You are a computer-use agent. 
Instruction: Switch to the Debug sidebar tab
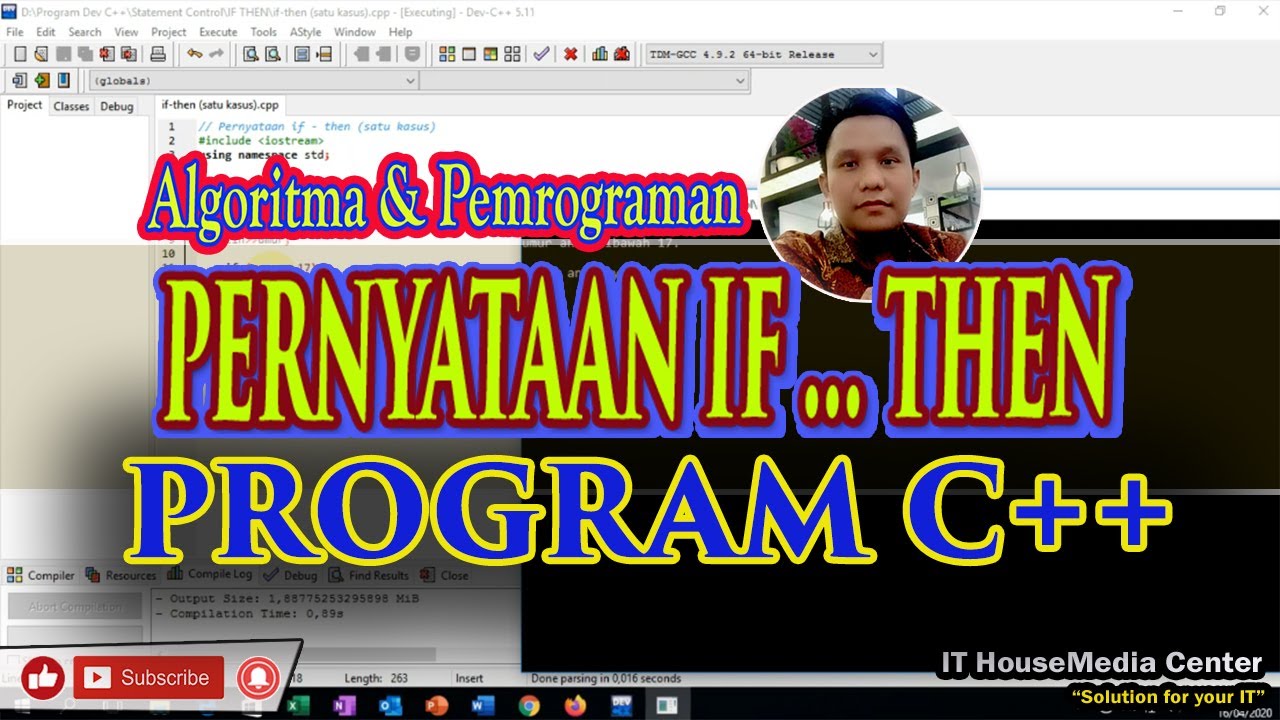tap(117, 106)
